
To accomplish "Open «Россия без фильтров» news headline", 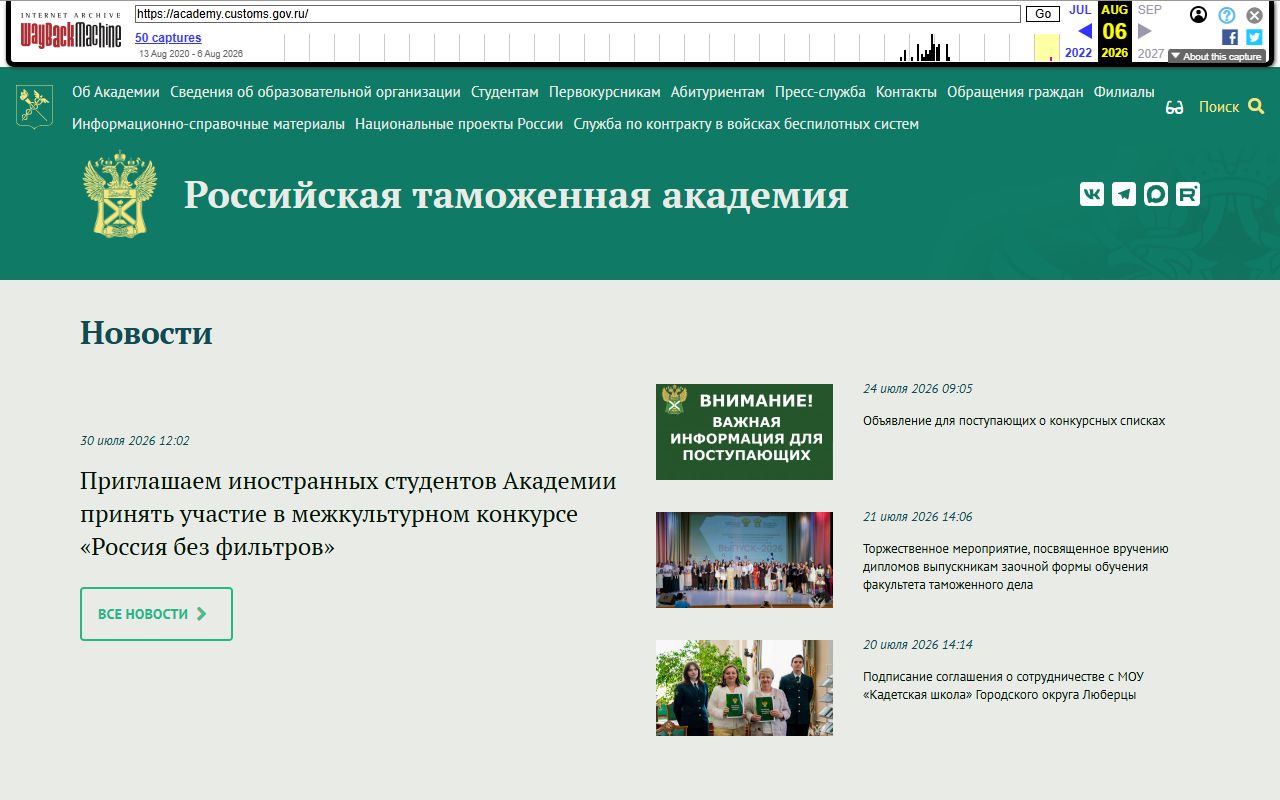I will (348, 514).
